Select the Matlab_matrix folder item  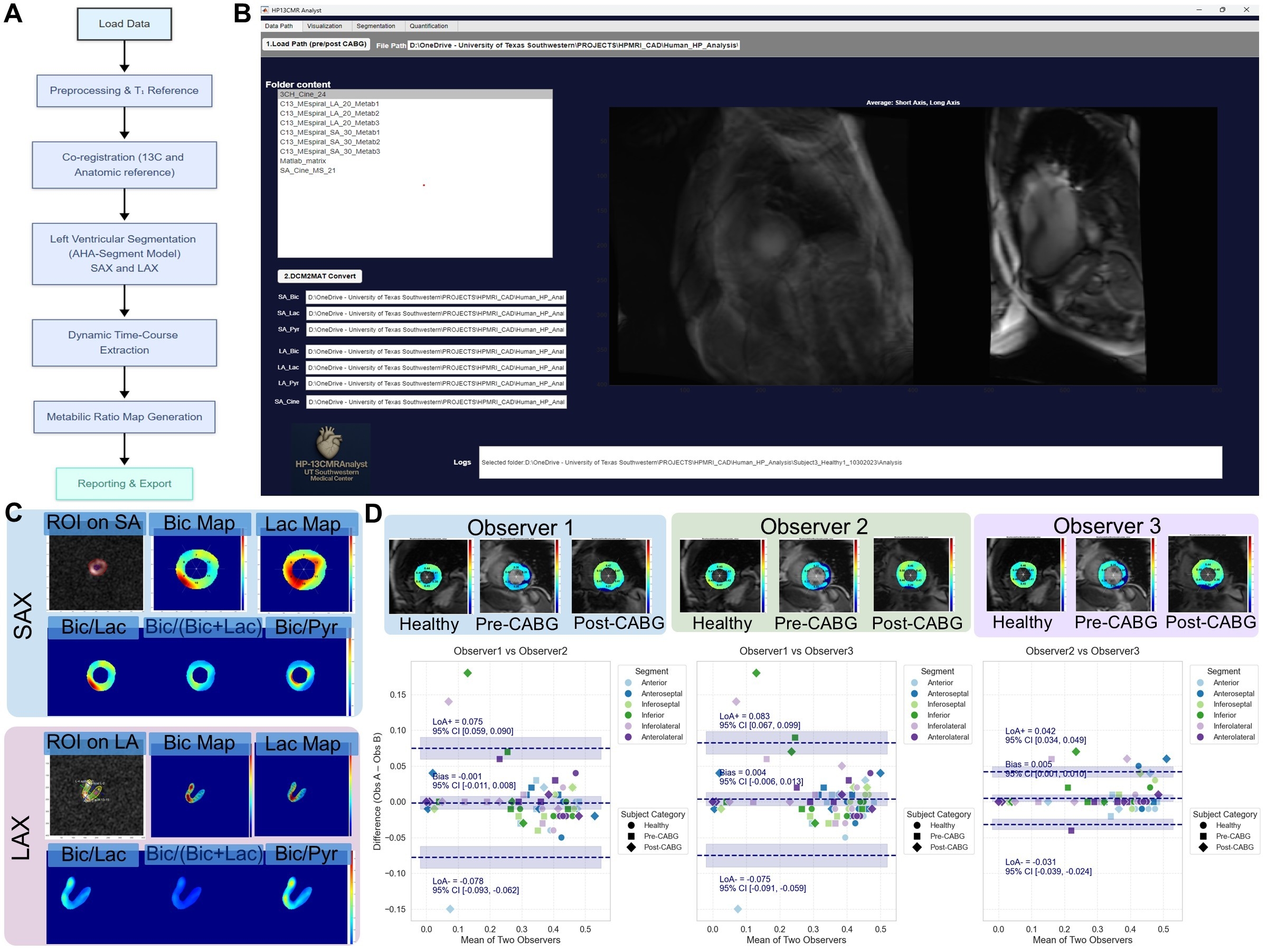[302, 161]
